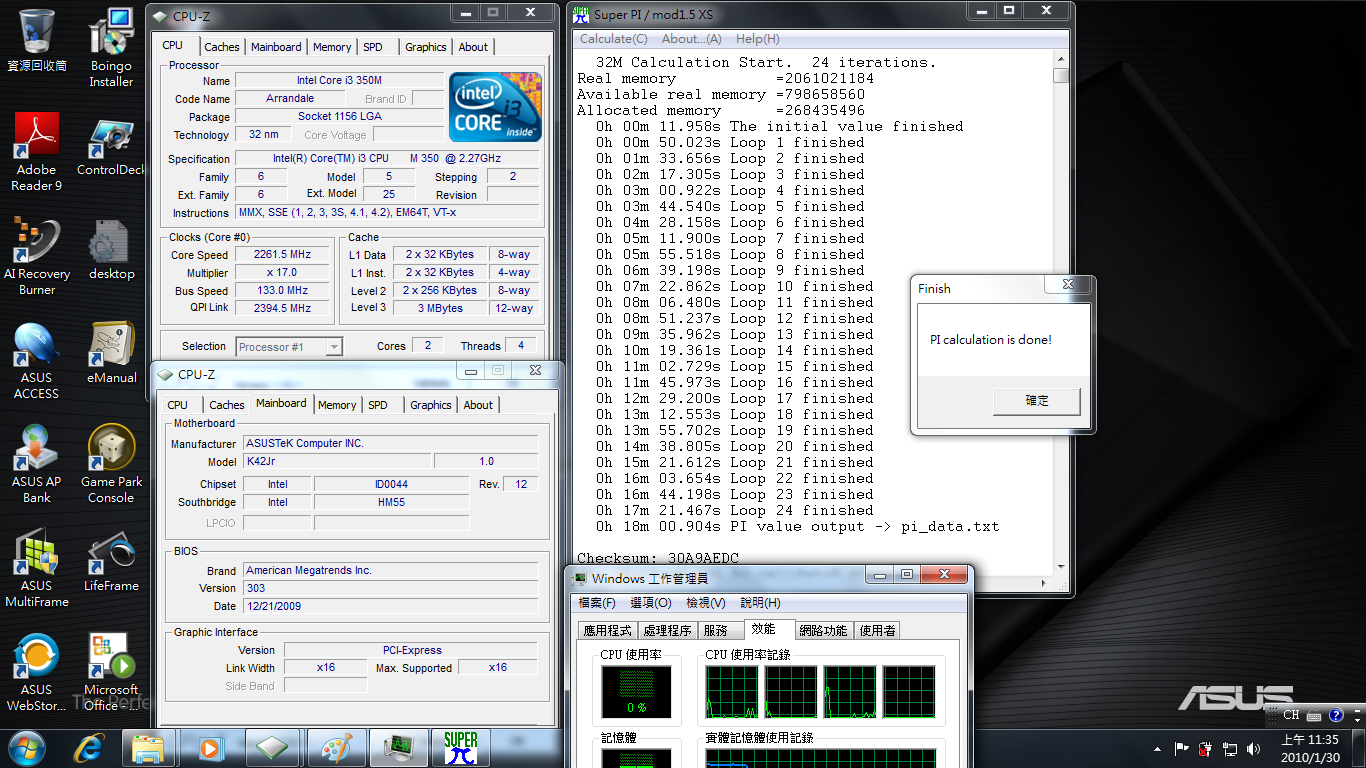
Task: Open LifeFrame desktop shortcut
Action: point(111,562)
